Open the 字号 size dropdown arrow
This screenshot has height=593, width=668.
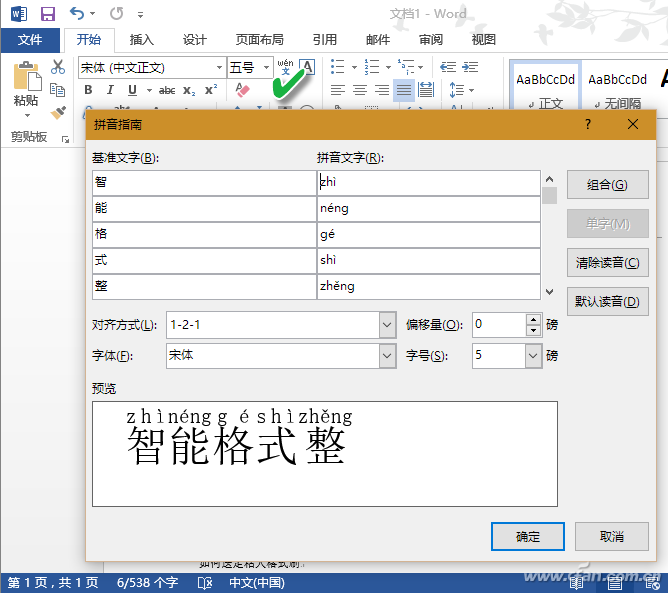[x=533, y=355]
